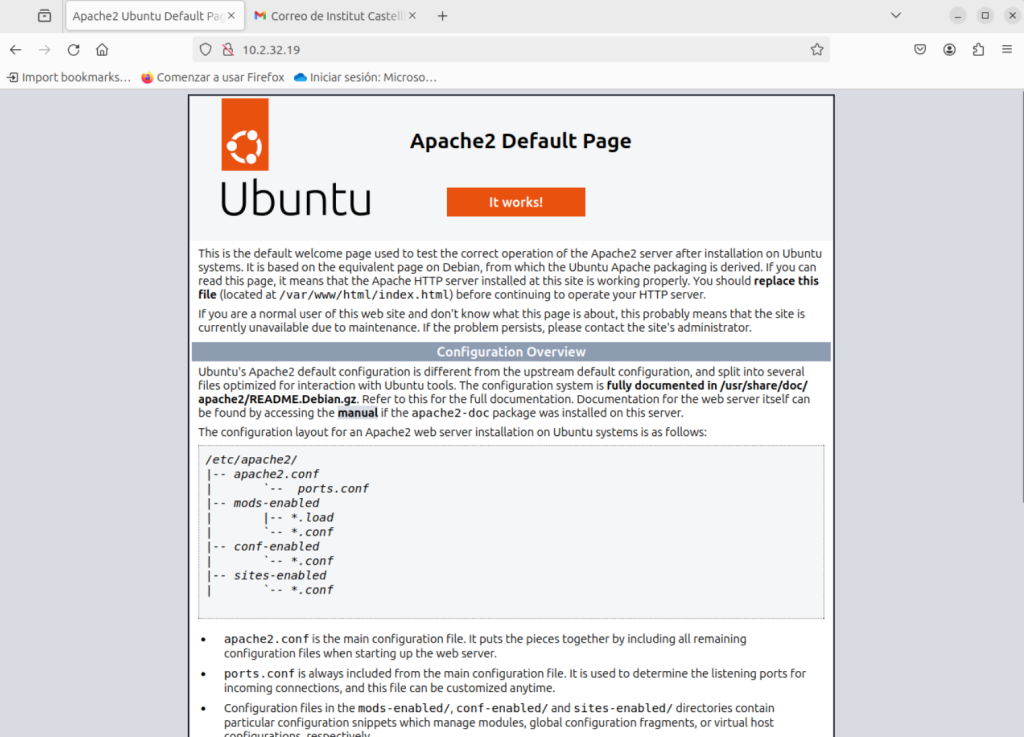Click mods-enabled in the config layout

277,503
